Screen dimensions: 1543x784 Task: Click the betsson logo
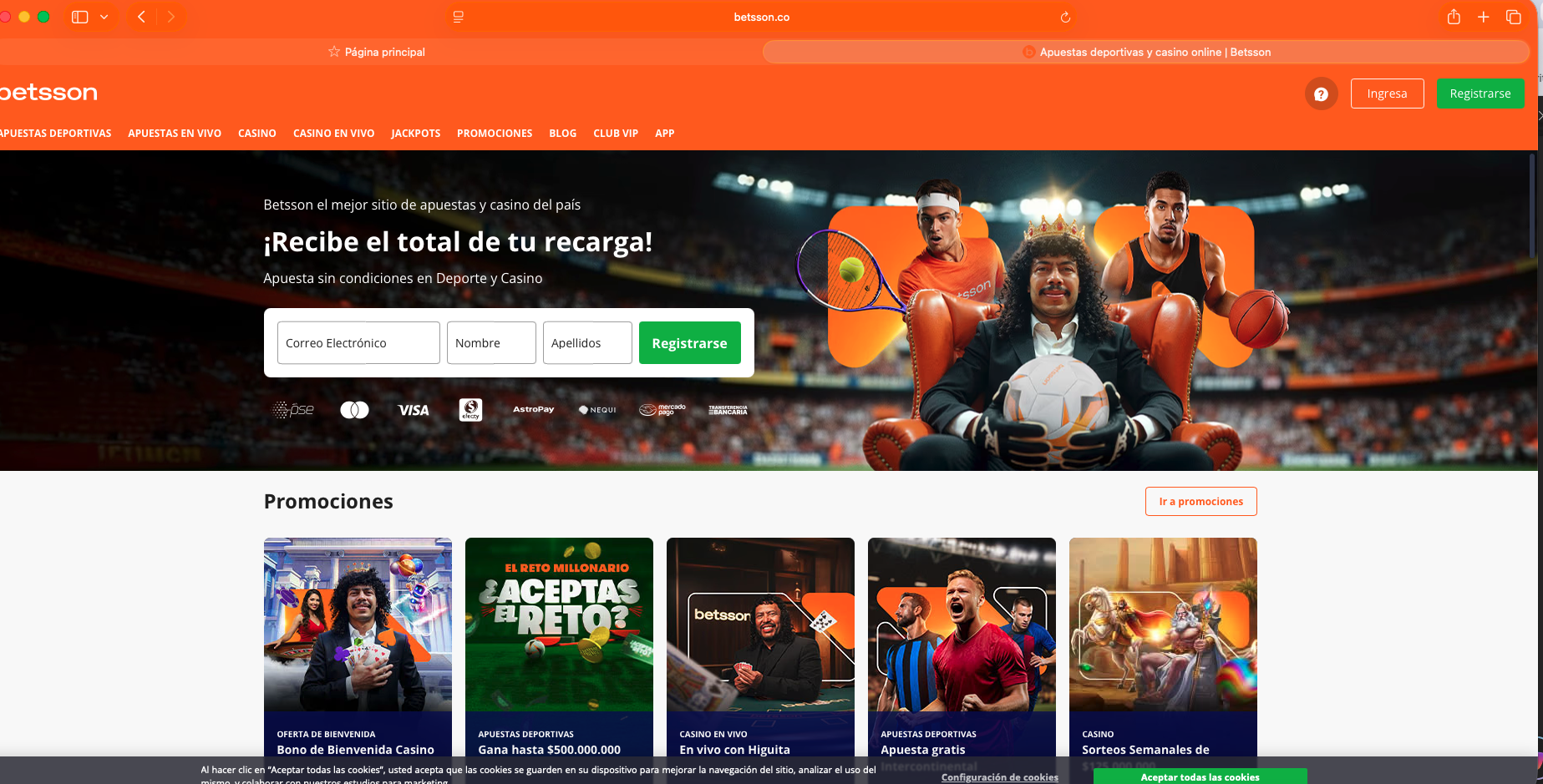(48, 93)
